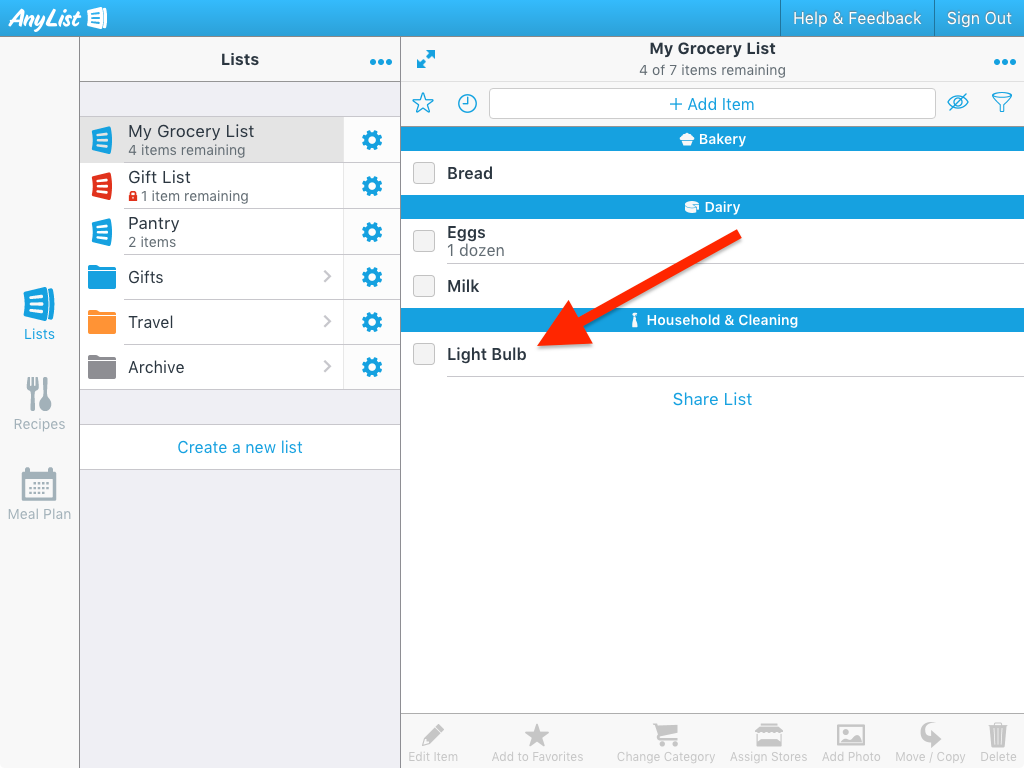Click the filter funnel icon
Viewport: 1024px width, 768px height.
(x=1001, y=102)
